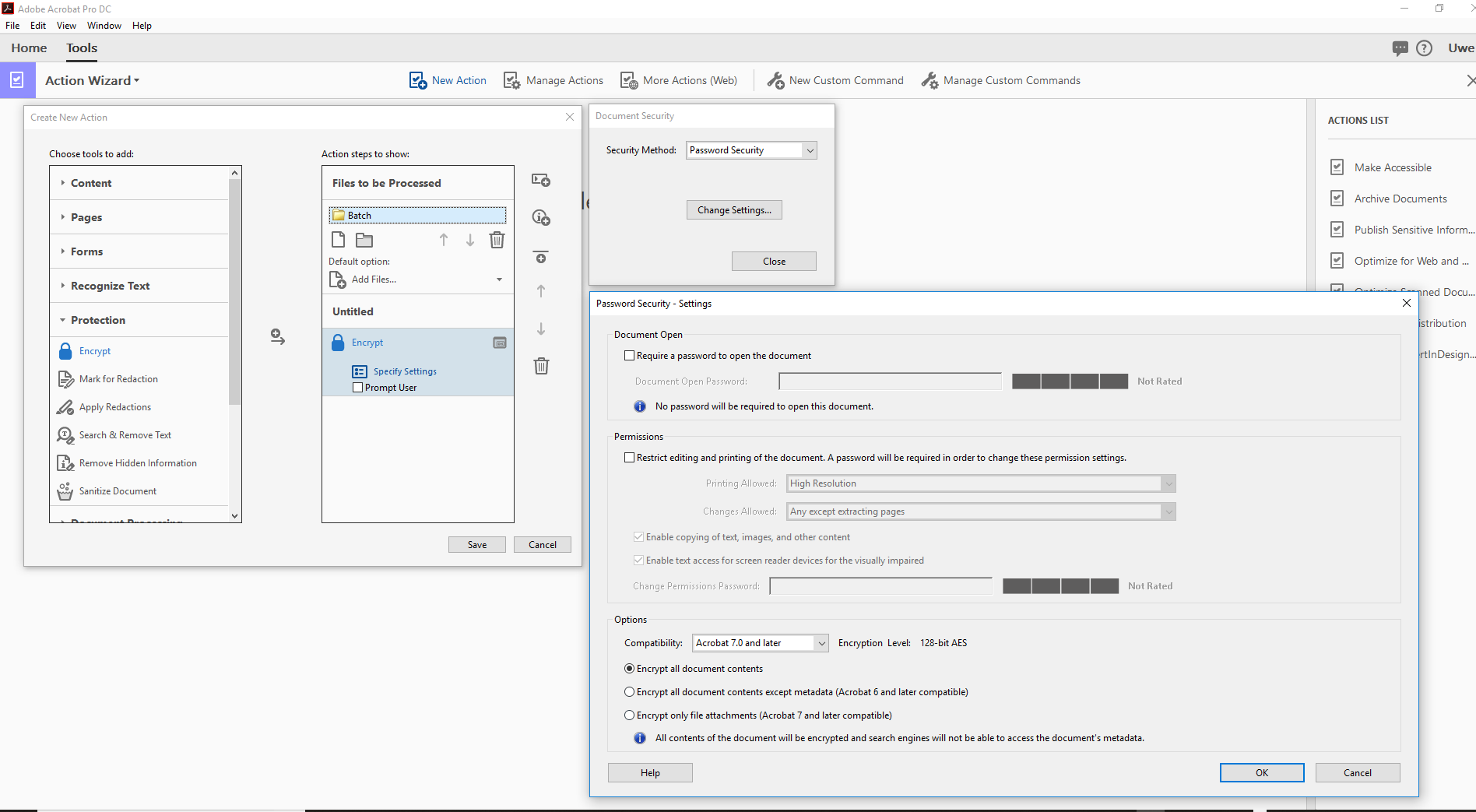Click the add divider icon
This screenshot has height=812, width=1476.
coord(541,257)
